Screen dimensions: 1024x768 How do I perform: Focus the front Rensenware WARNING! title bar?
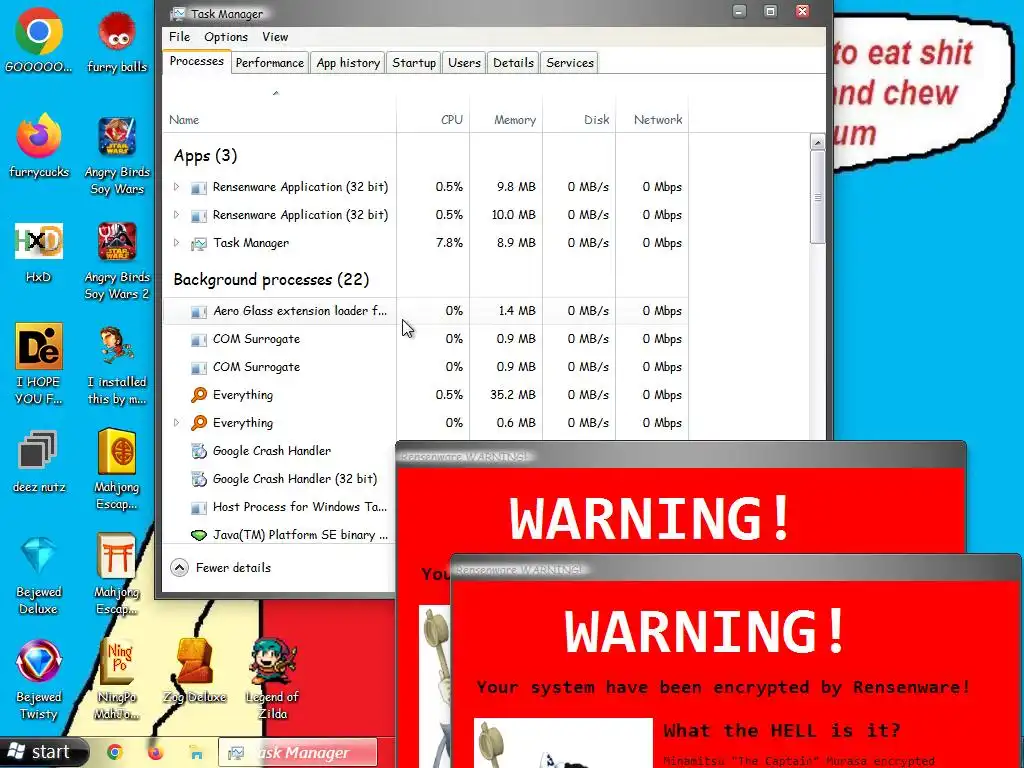pyautogui.click(x=735, y=569)
